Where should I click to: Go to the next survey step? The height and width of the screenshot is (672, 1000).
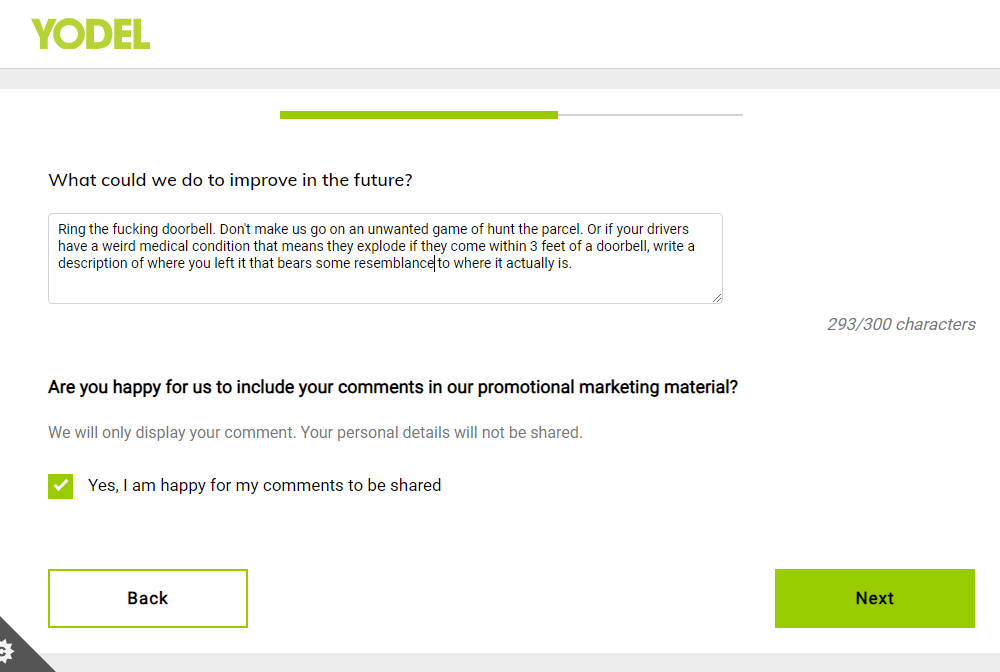tap(874, 598)
